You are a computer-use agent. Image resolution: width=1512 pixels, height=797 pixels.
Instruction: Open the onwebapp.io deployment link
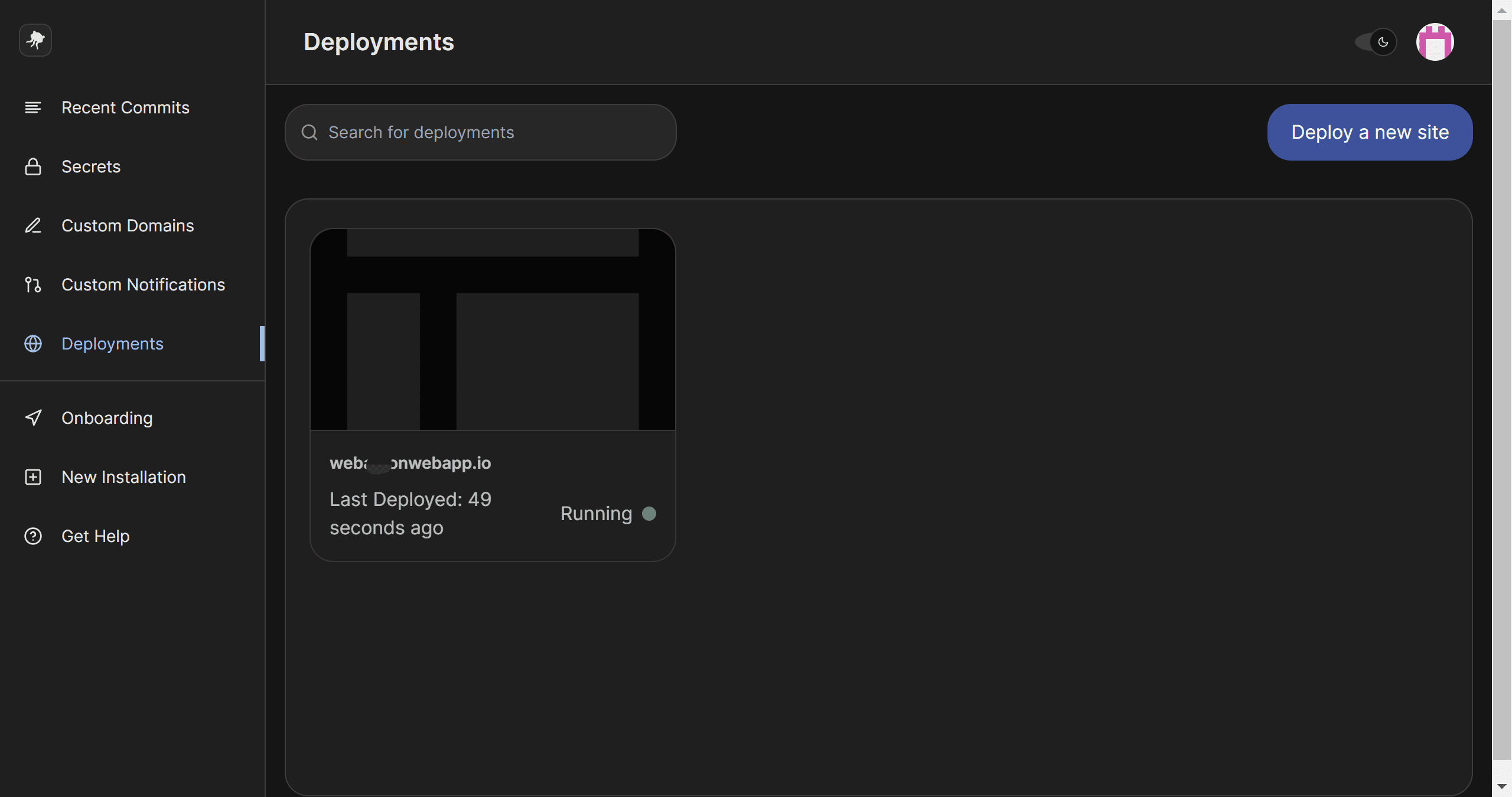click(x=410, y=463)
